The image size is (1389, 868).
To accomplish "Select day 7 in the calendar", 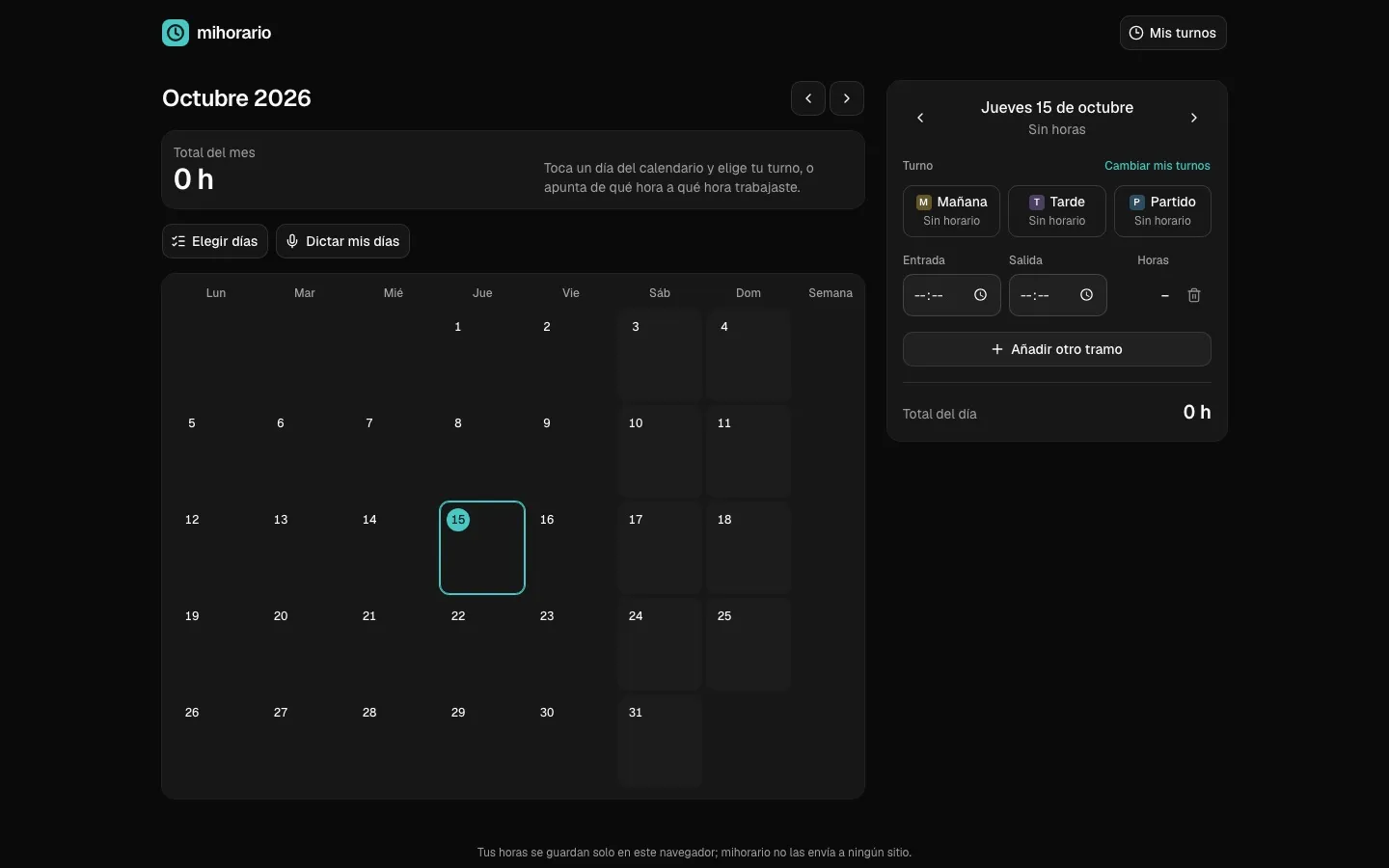I will click(x=394, y=451).
